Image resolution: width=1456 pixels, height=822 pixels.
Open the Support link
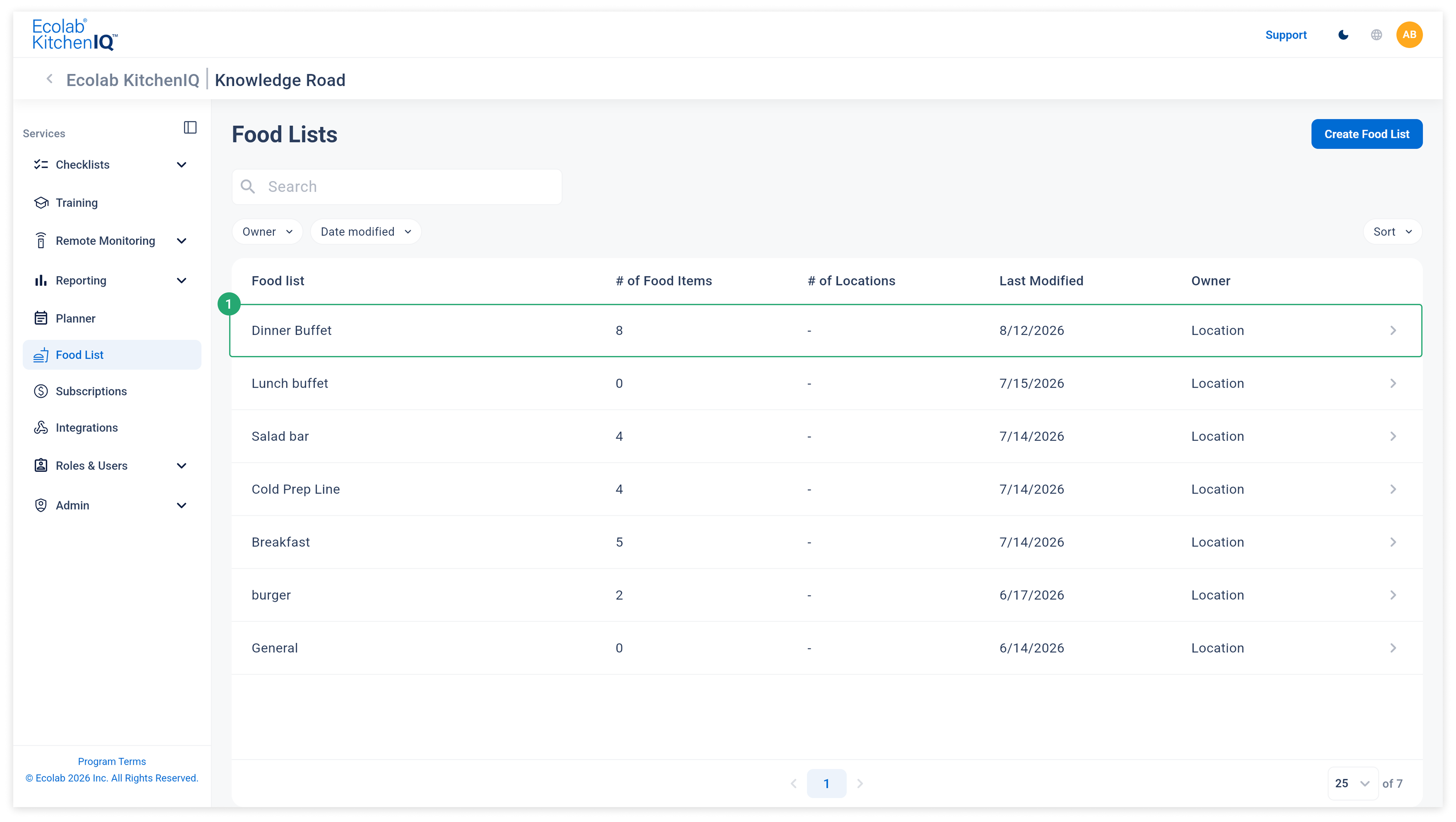point(1286,35)
